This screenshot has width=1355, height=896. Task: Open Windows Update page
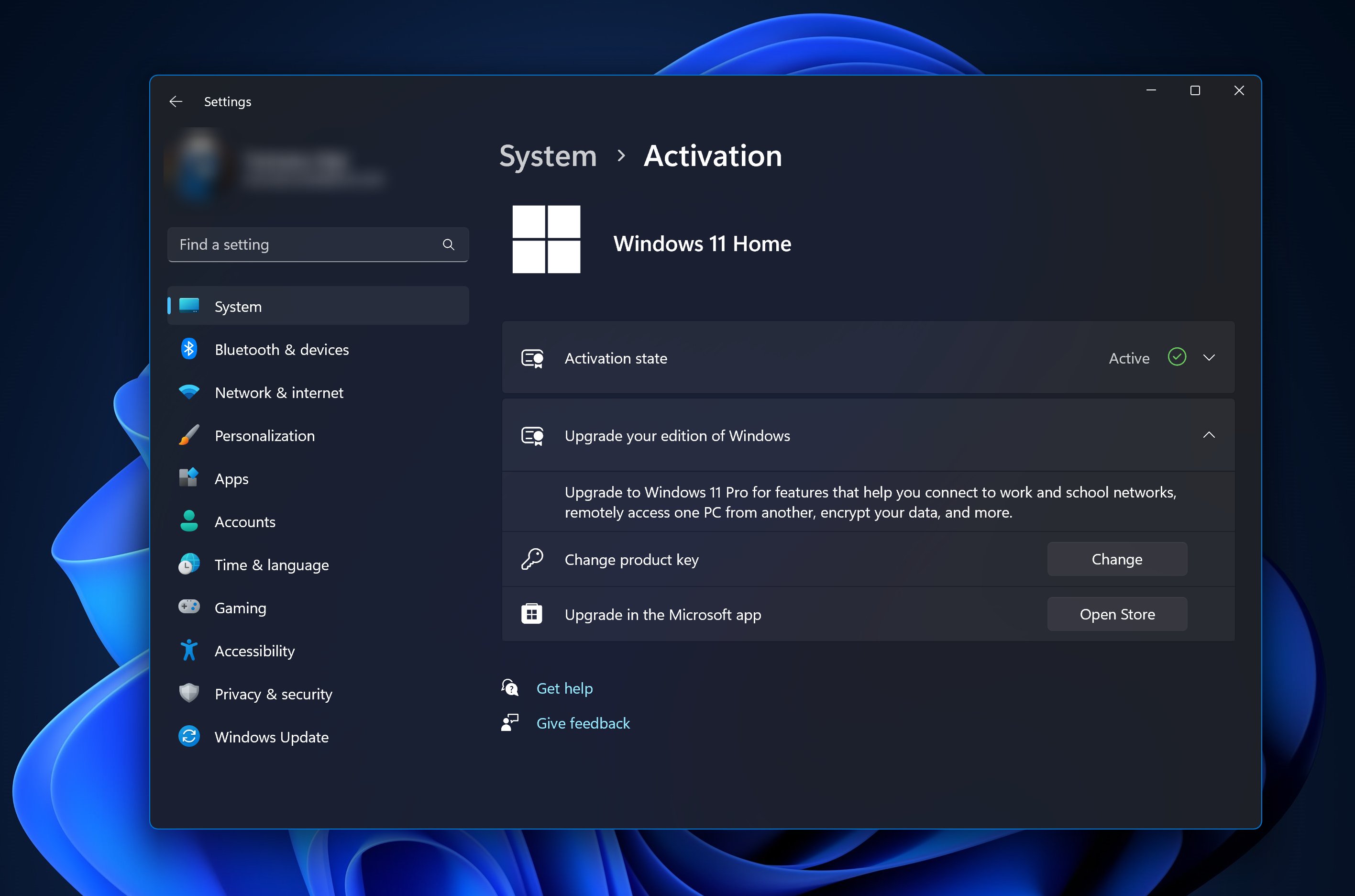click(318, 737)
